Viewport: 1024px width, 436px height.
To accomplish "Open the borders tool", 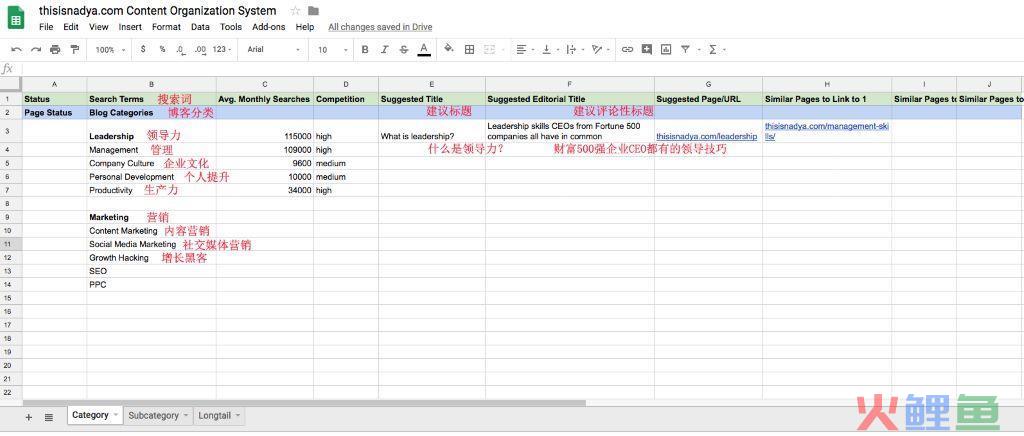I will [469, 50].
